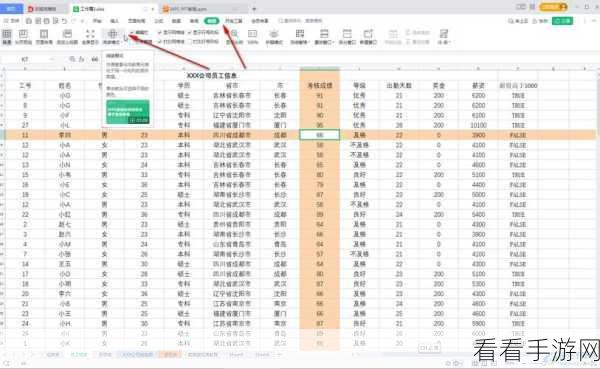The width and height of the screenshot is (600, 369).
Task: Expand the Macro dropdown arrow
Action: pos(449,42)
